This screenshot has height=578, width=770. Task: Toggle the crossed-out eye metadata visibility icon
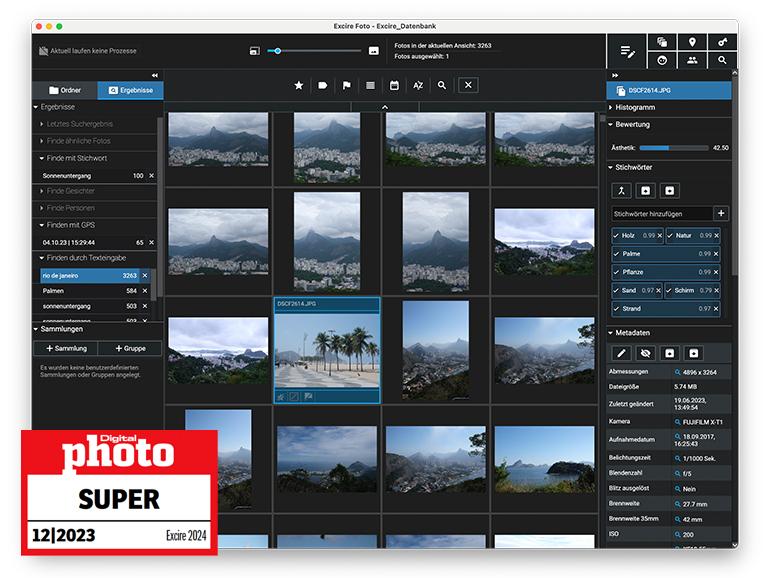point(645,353)
